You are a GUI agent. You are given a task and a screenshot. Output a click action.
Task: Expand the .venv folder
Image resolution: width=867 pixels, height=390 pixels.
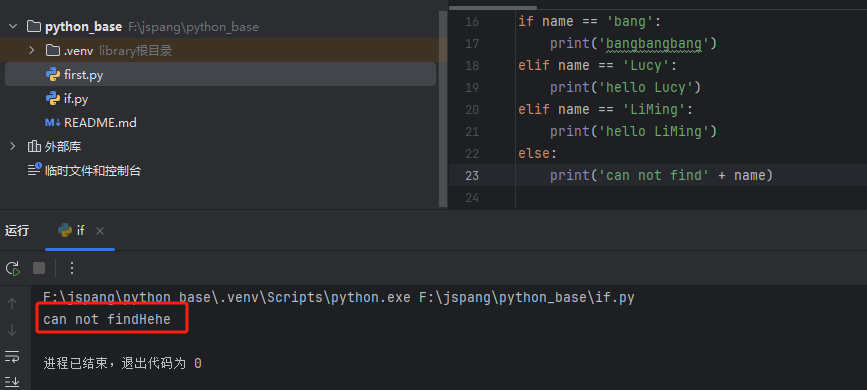click(32, 51)
